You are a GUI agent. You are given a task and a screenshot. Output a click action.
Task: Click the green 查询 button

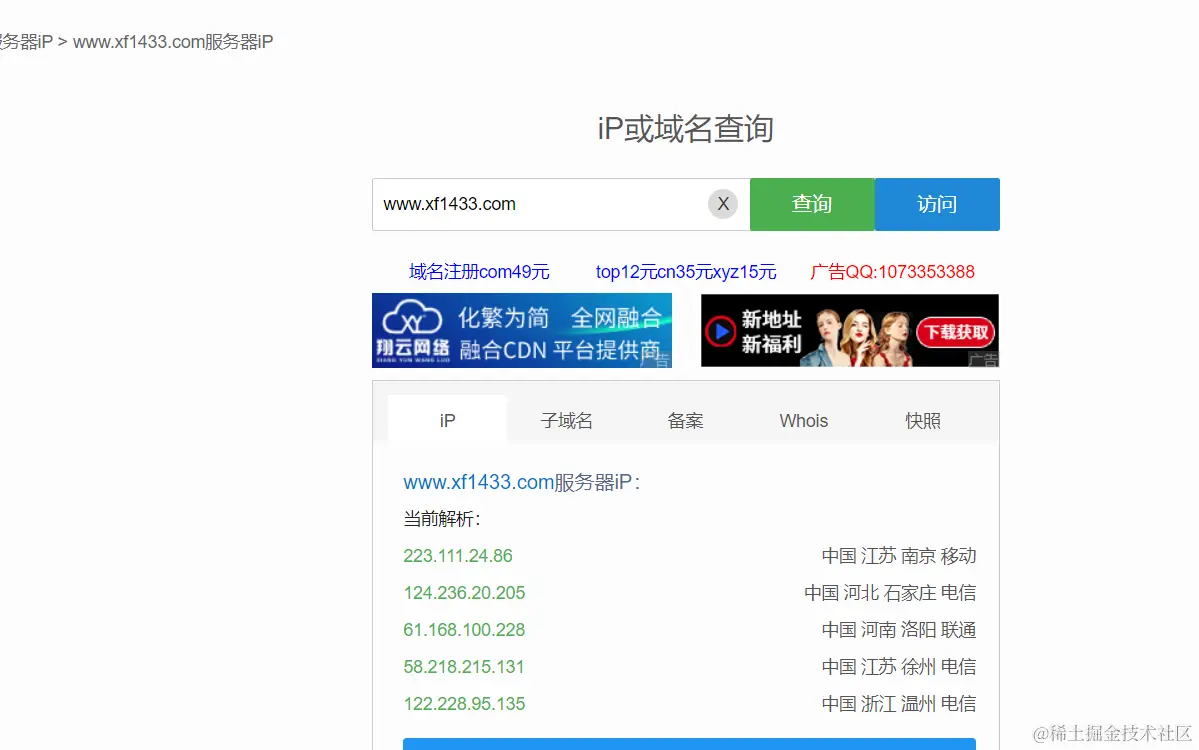coord(812,204)
